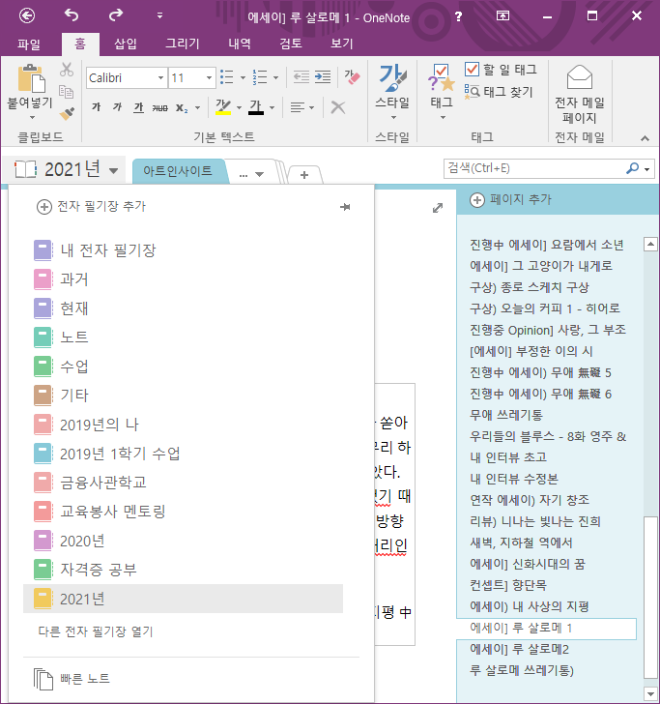This screenshot has width=660, height=704.
Task: Click the Format Painter brush icon
Action: (67, 113)
